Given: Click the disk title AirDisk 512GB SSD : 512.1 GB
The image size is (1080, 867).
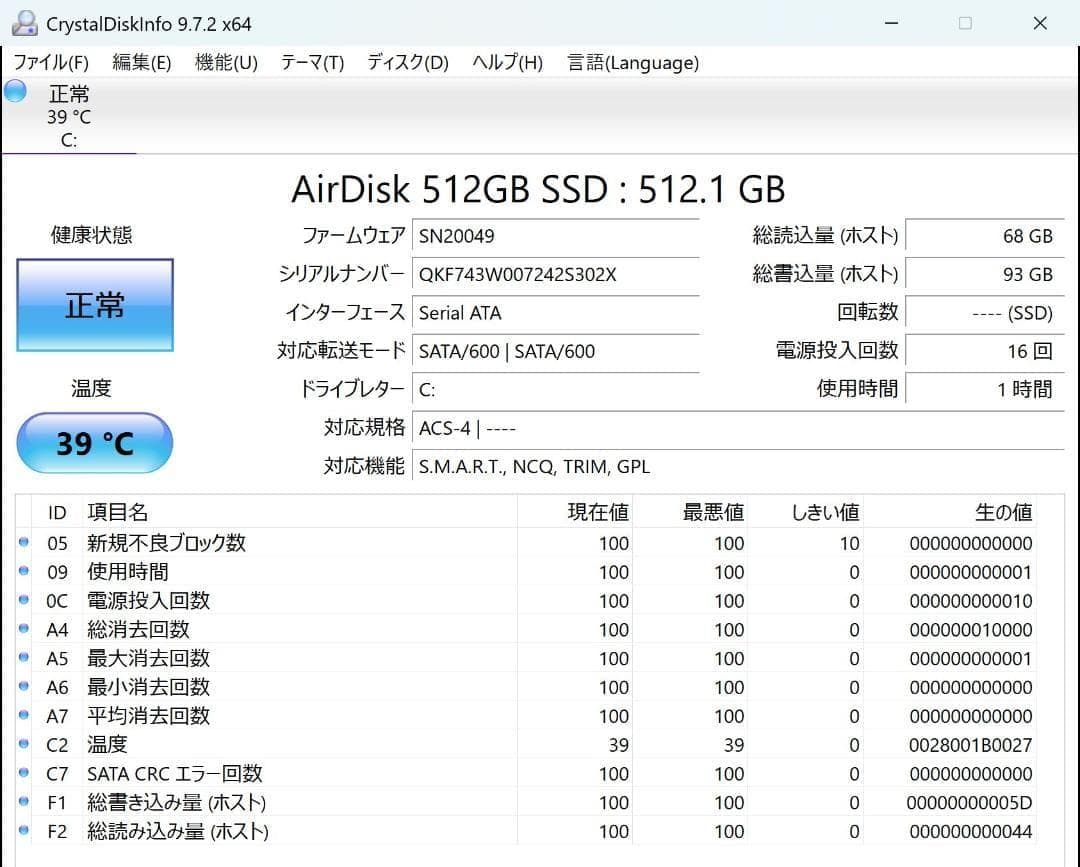Looking at the screenshot, I should (x=538, y=189).
